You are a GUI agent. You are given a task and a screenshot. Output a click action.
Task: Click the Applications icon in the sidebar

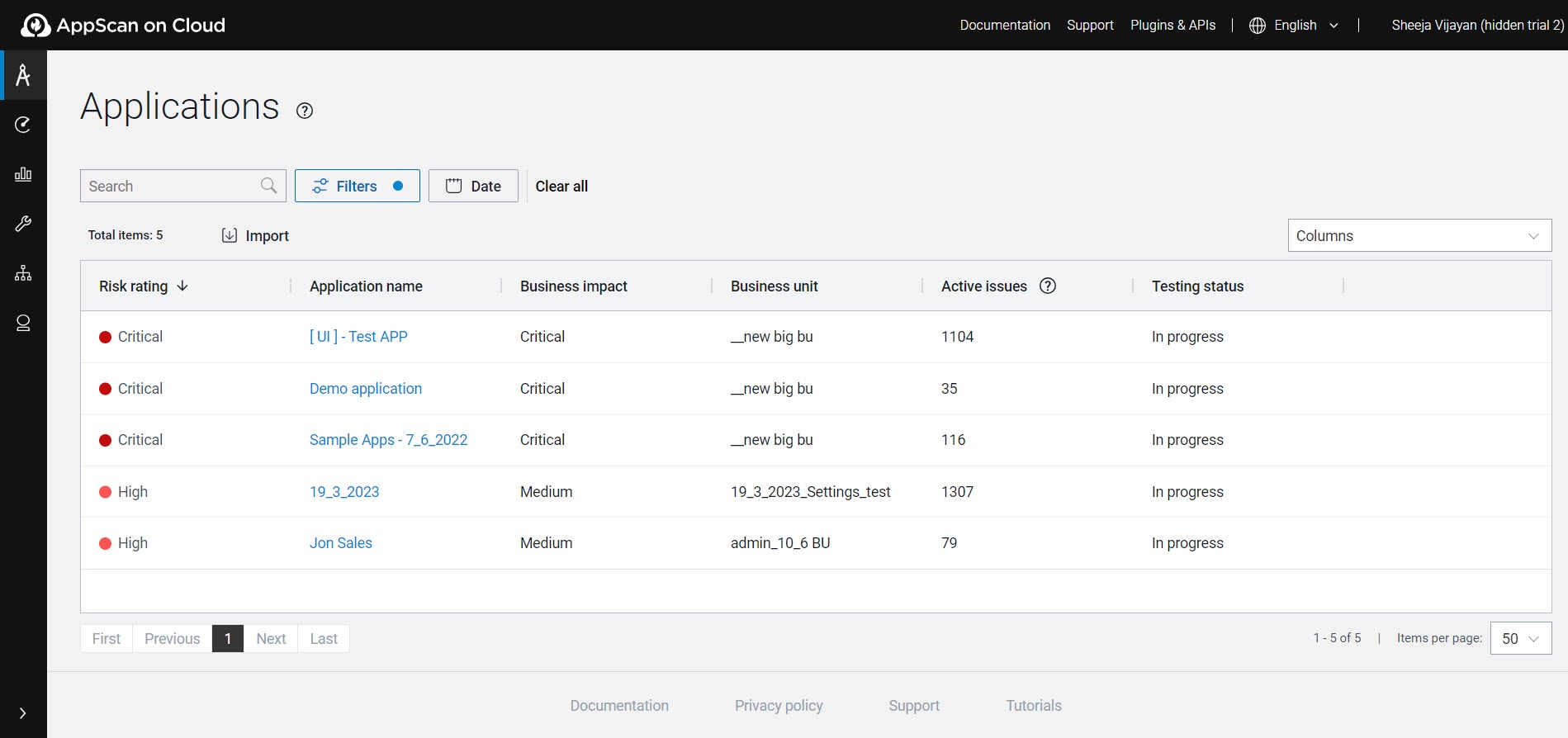tap(23, 75)
